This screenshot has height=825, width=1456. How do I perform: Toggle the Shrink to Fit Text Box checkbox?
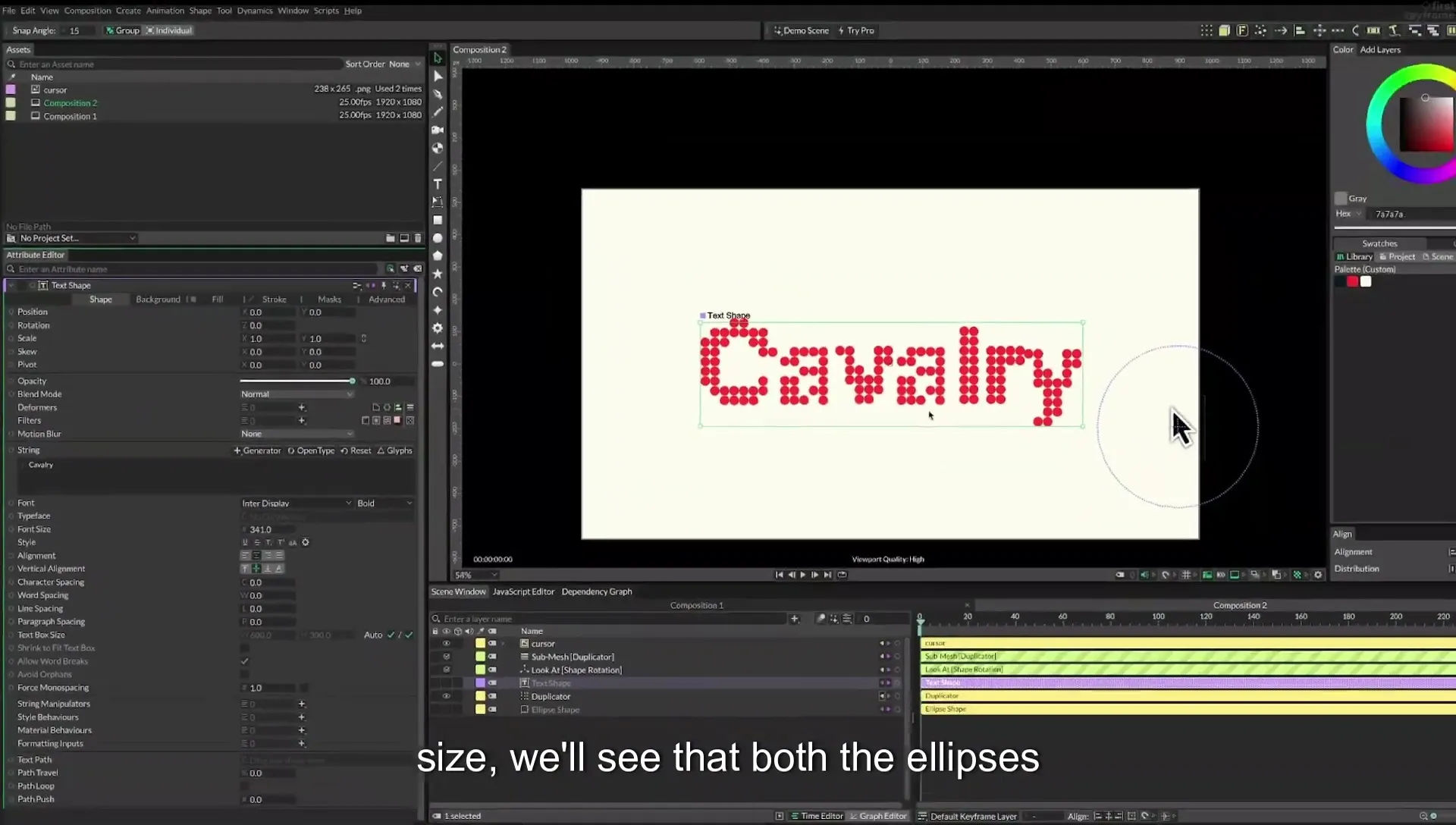click(245, 648)
